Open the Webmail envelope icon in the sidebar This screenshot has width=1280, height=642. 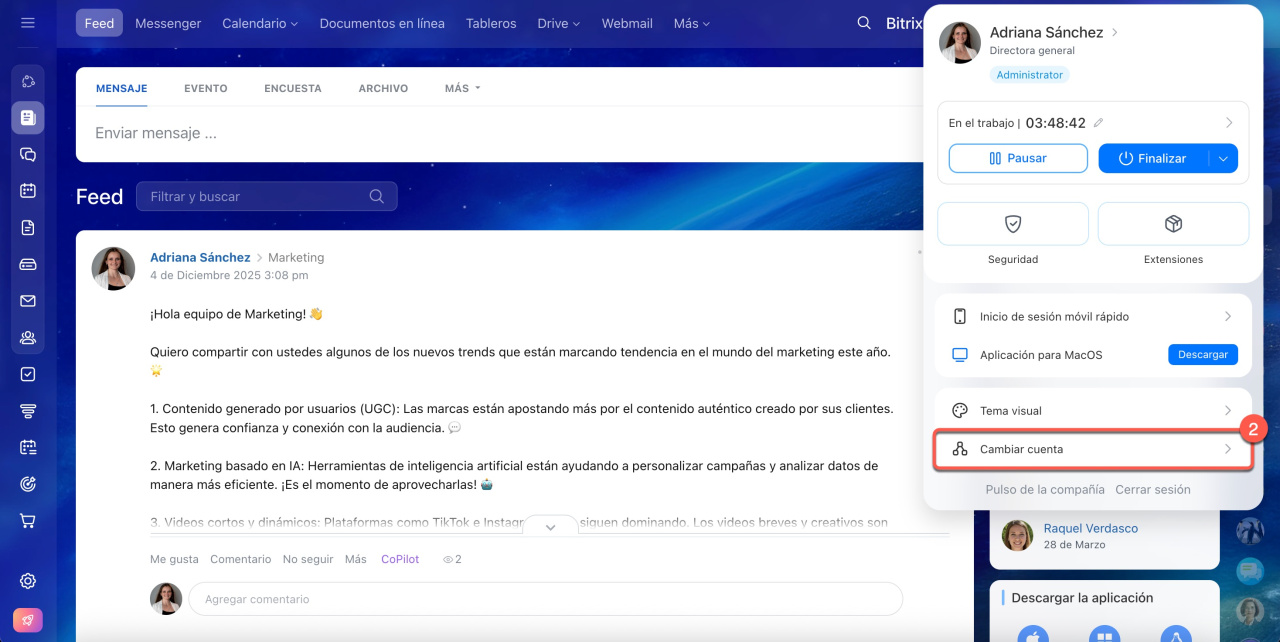click(x=28, y=301)
